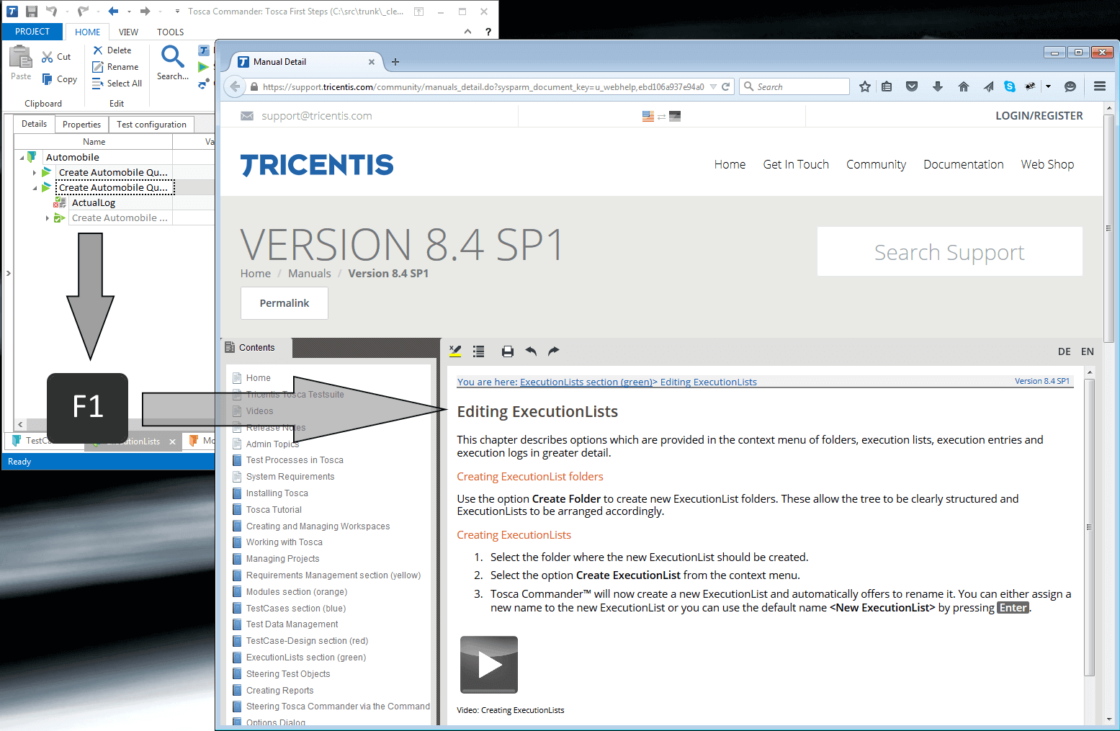Open Community in the Tricentis site navigation
This screenshot has height=731, width=1120.
pos(876,164)
